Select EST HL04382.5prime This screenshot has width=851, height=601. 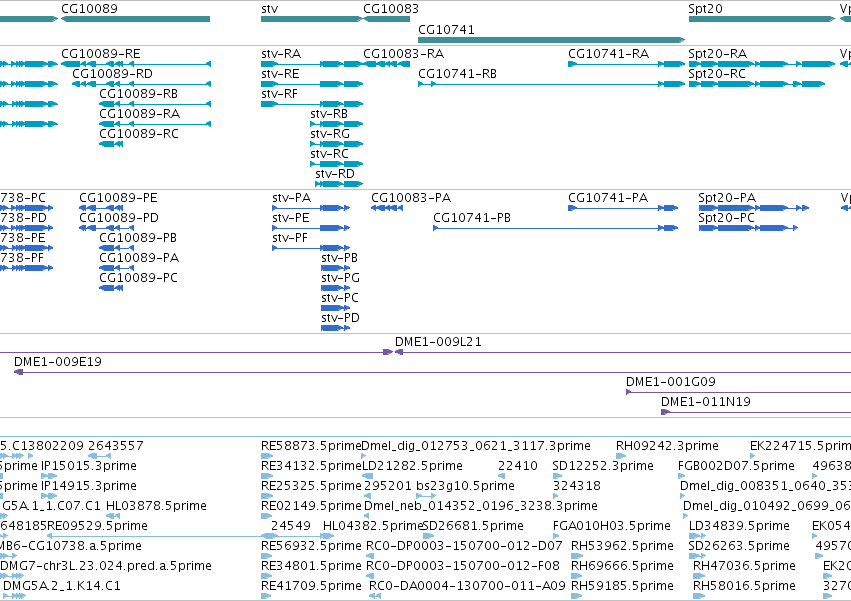click(328, 536)
